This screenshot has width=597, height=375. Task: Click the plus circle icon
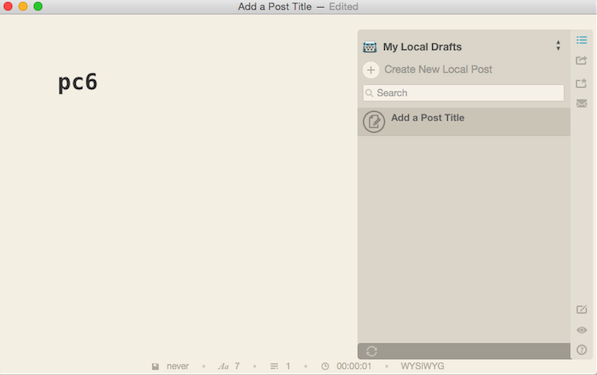pos(371,70)
